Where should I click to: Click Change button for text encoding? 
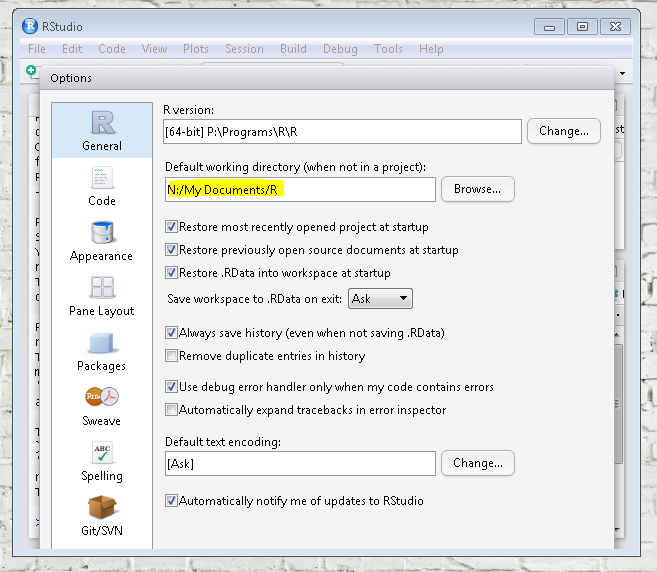(478, 463)
